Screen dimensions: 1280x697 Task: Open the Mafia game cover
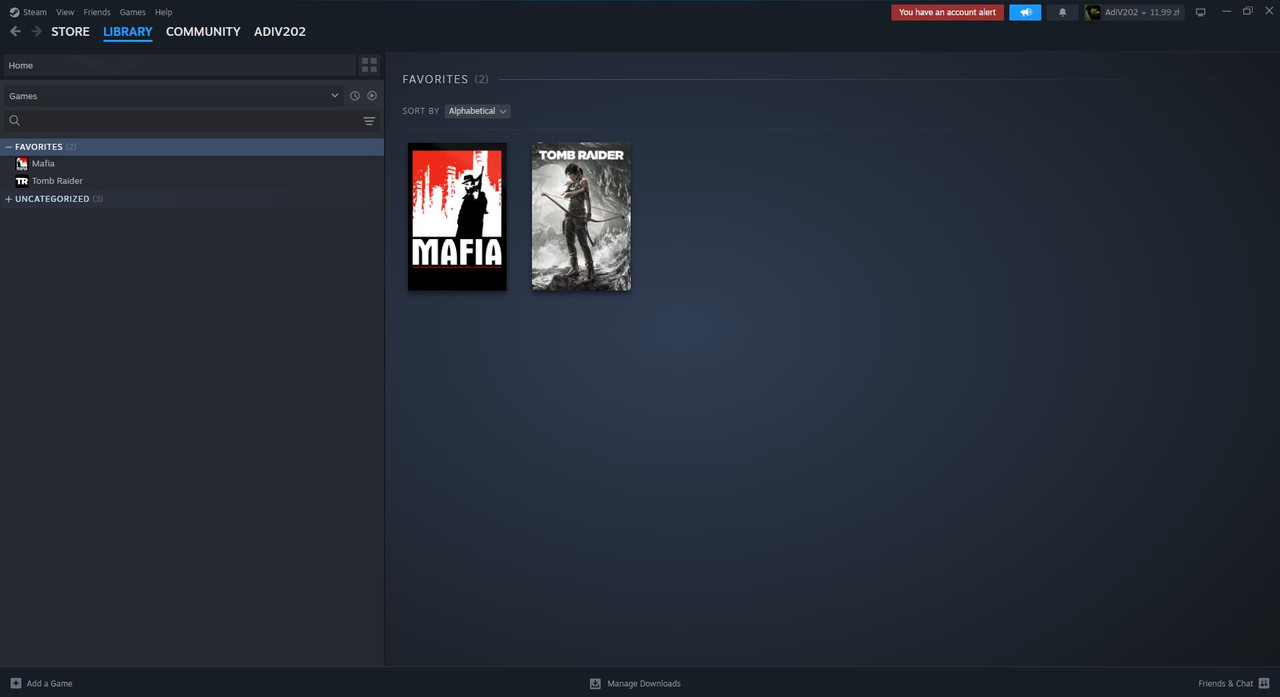pos(457,217)
